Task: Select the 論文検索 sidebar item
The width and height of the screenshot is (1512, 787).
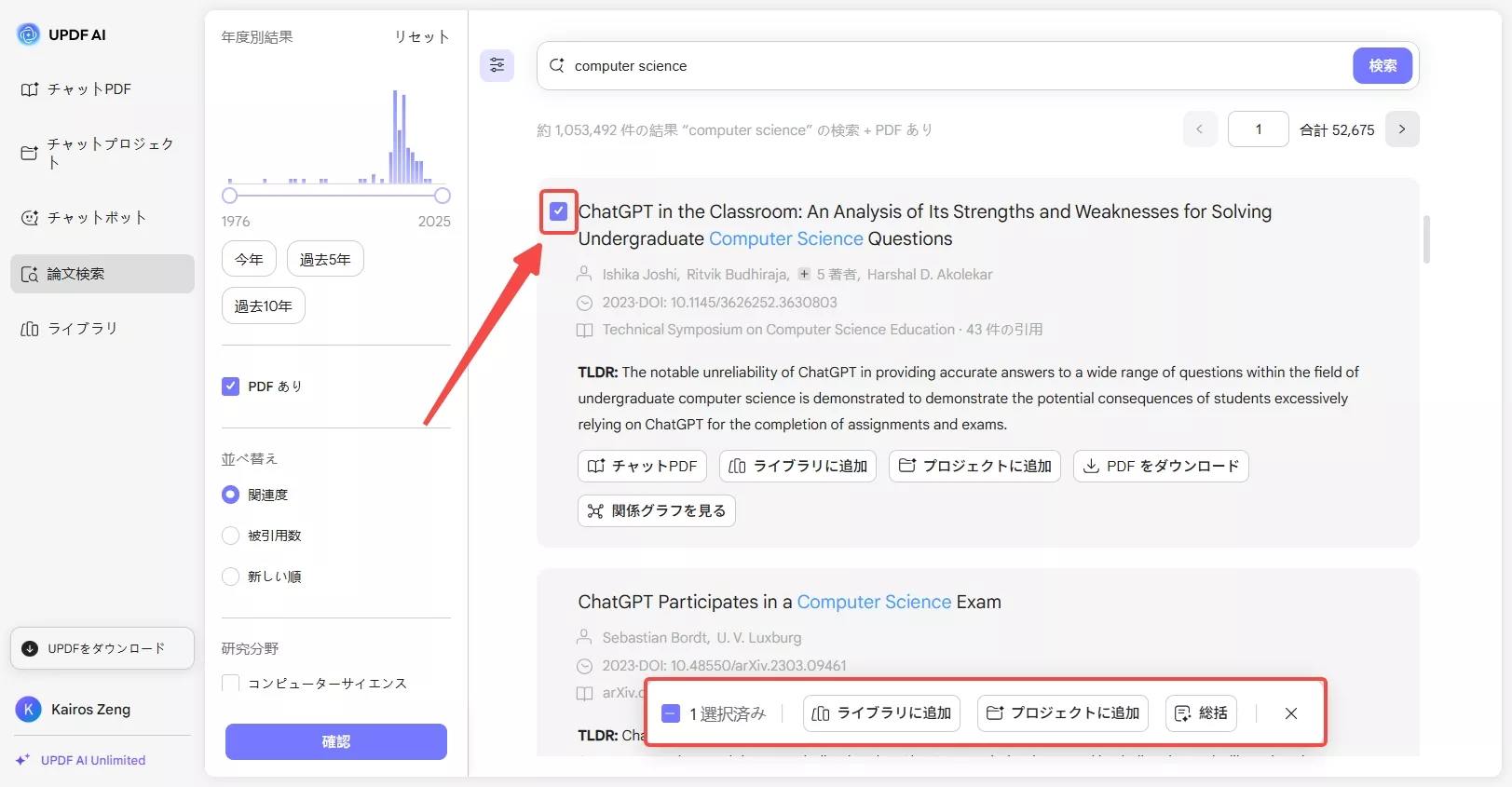Action: tap(102, 274)
